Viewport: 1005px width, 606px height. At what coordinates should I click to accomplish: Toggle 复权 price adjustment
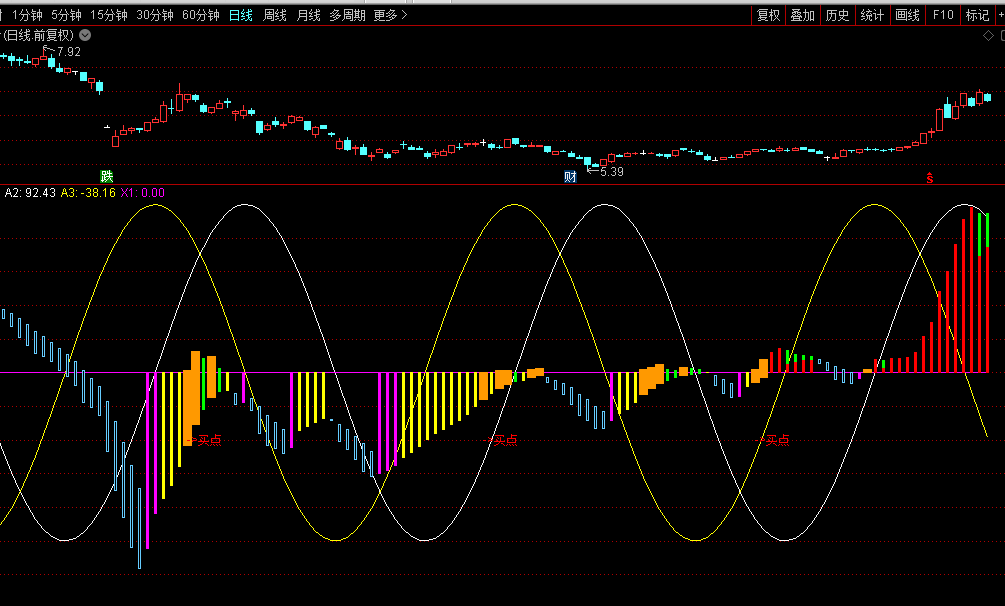[768, 15]
